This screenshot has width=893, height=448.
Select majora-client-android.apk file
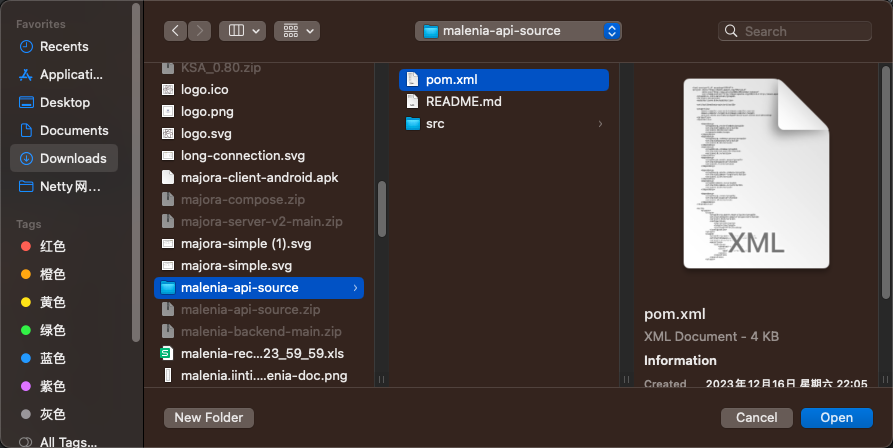(259, 177)
